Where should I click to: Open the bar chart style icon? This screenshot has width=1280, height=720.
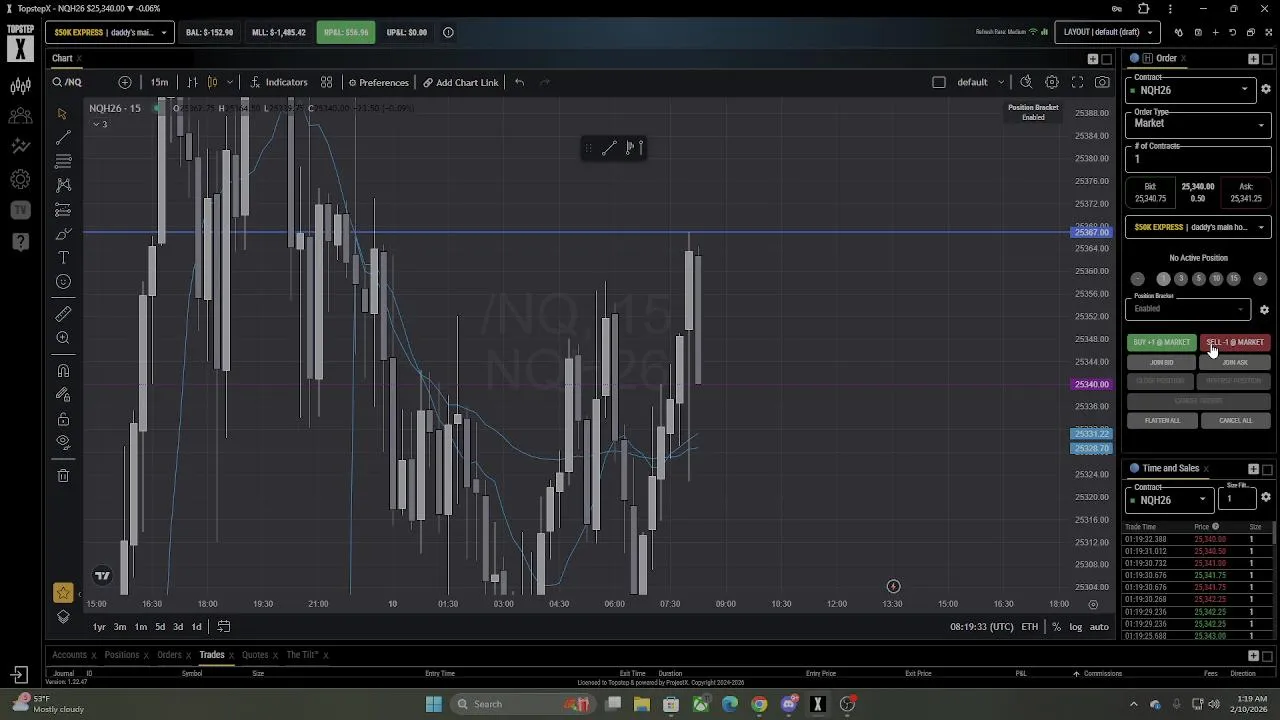pos(192,82)
